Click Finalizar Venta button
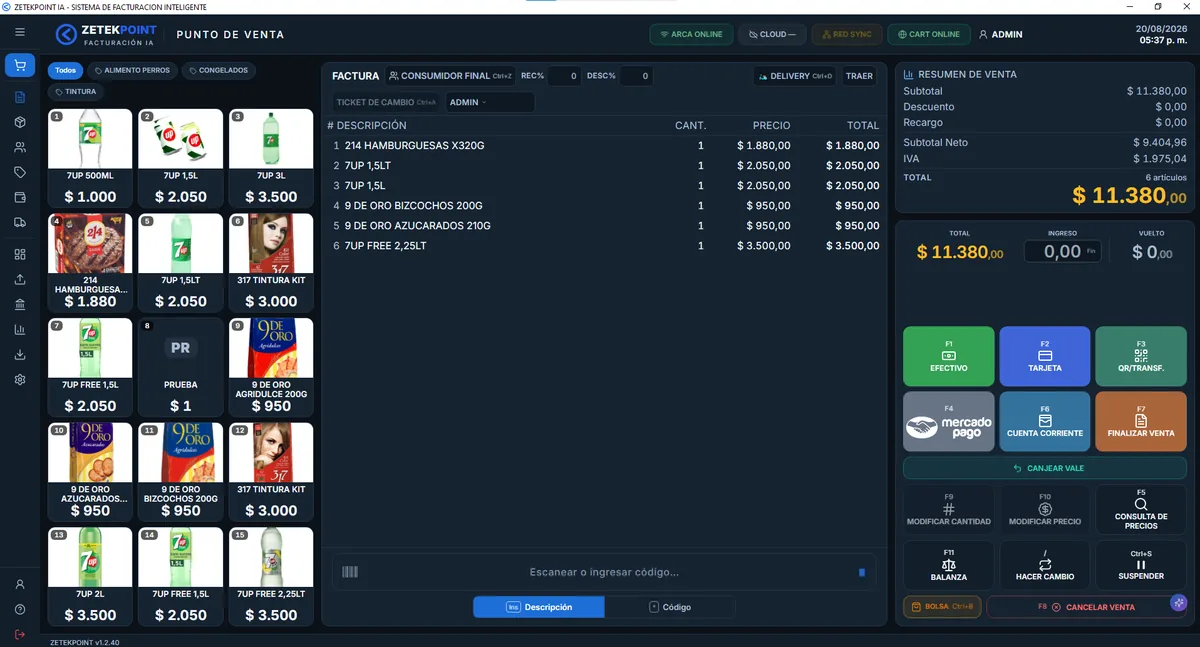The width and height of the screenshot is (1200, 647). (x=1141, y=421)
